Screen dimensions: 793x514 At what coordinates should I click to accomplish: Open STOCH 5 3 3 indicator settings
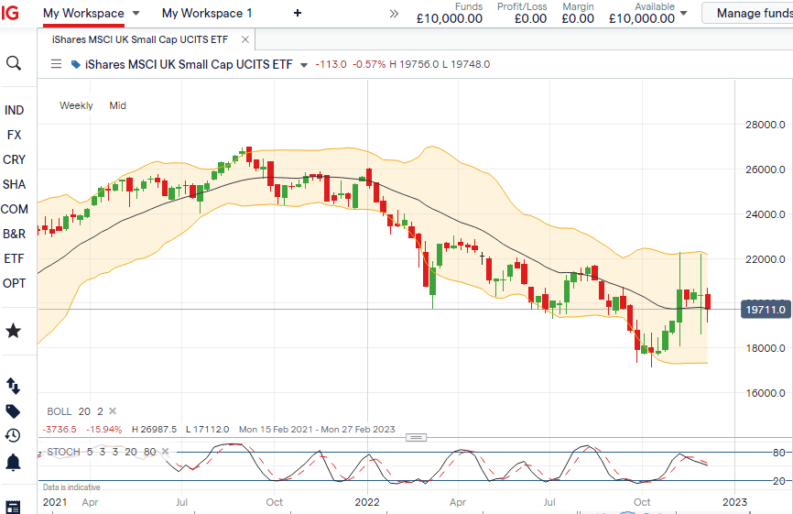pyautogui.click(x=101, y=451)
